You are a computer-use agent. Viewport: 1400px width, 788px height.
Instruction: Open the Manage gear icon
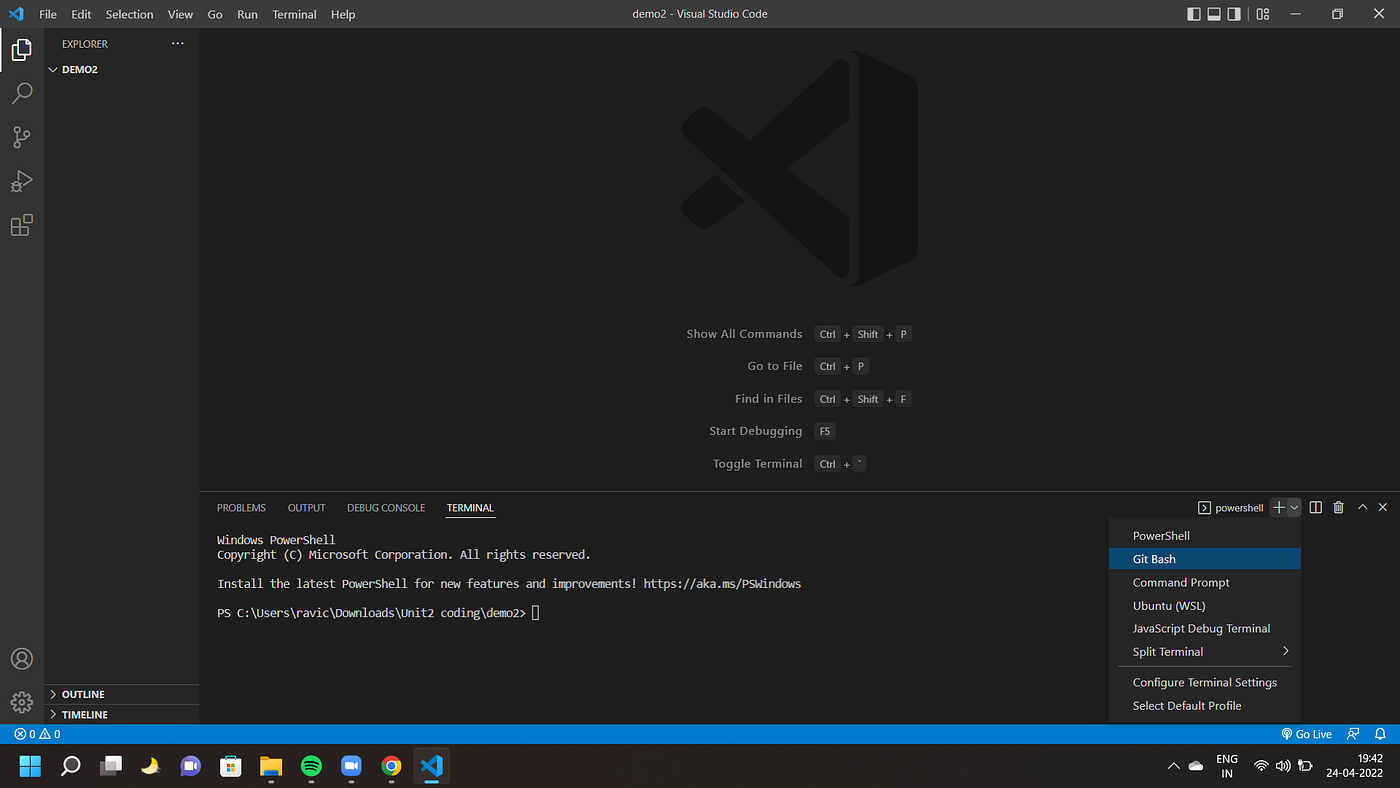(x=21, y=702)
